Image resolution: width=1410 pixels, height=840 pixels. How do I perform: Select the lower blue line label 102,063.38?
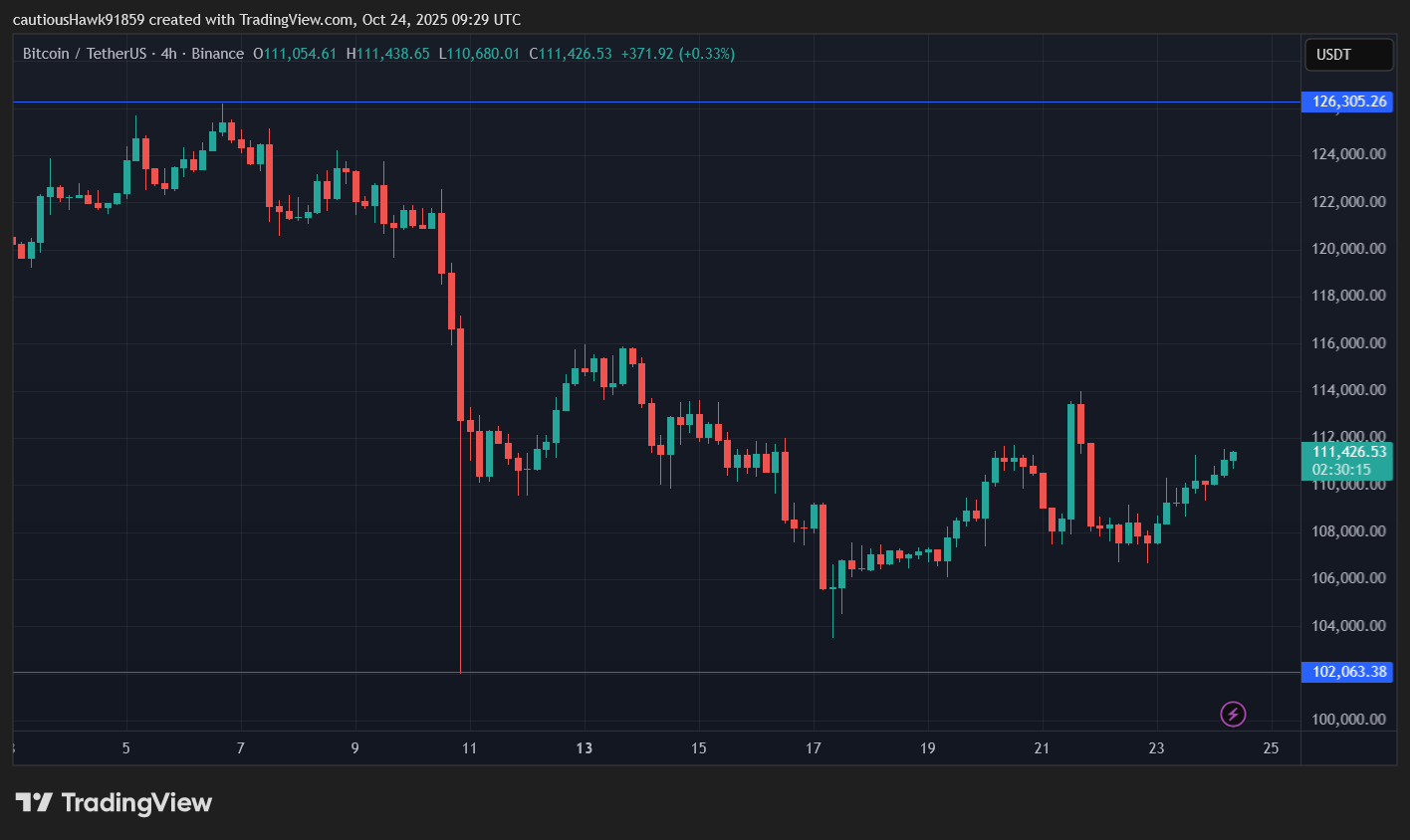click(1346, 672)
